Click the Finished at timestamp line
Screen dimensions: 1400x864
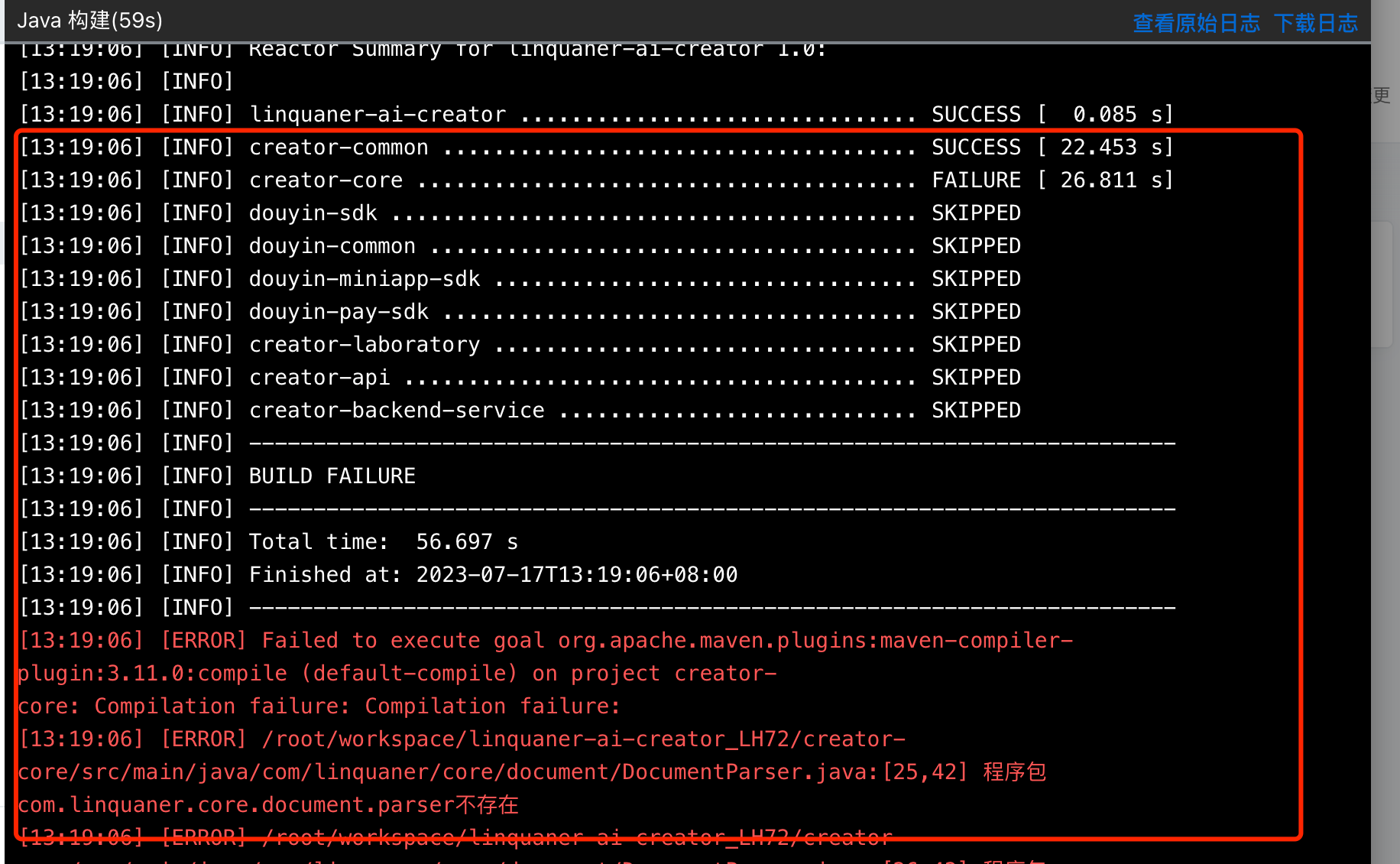[x=378, y=575]
